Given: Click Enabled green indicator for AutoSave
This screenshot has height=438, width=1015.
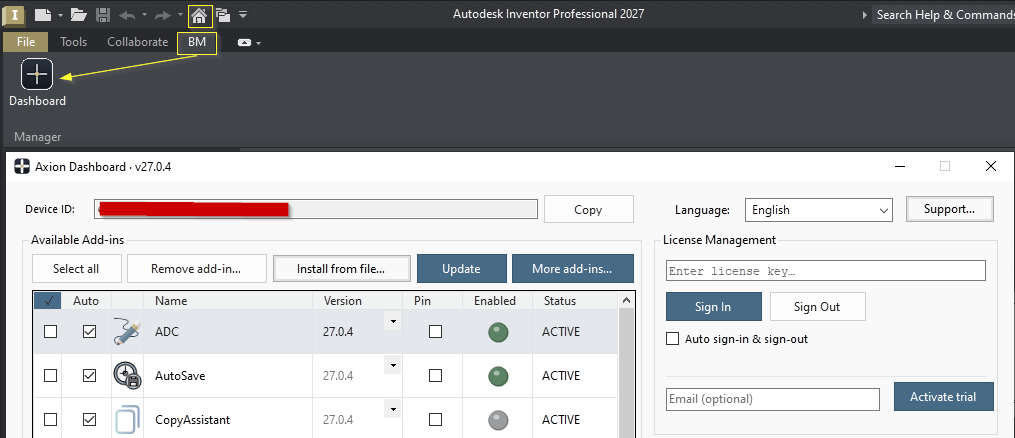Looking at the screenshot, I should (x=498, y=376).
